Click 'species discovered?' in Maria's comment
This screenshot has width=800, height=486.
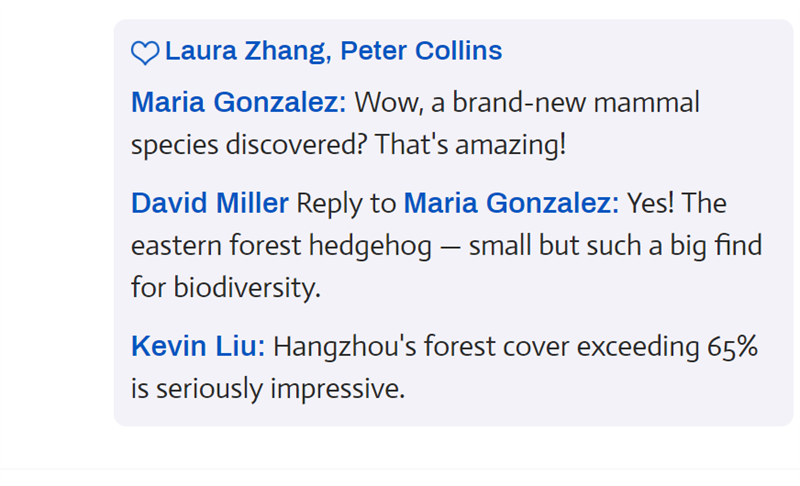250,144
